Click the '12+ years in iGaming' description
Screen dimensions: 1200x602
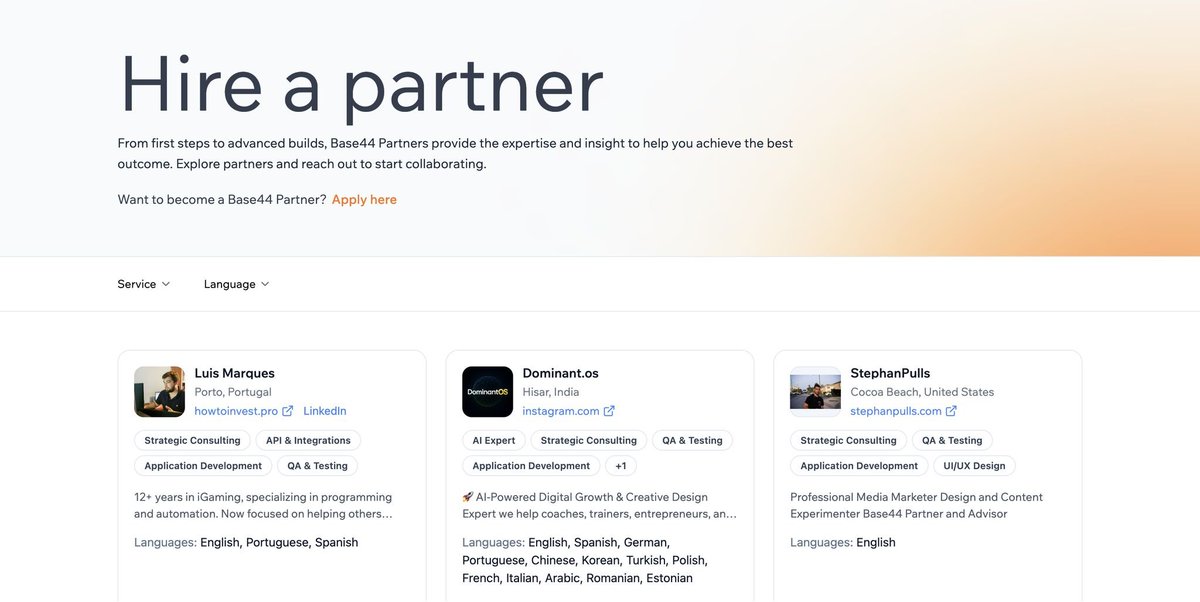click(263, 505)
